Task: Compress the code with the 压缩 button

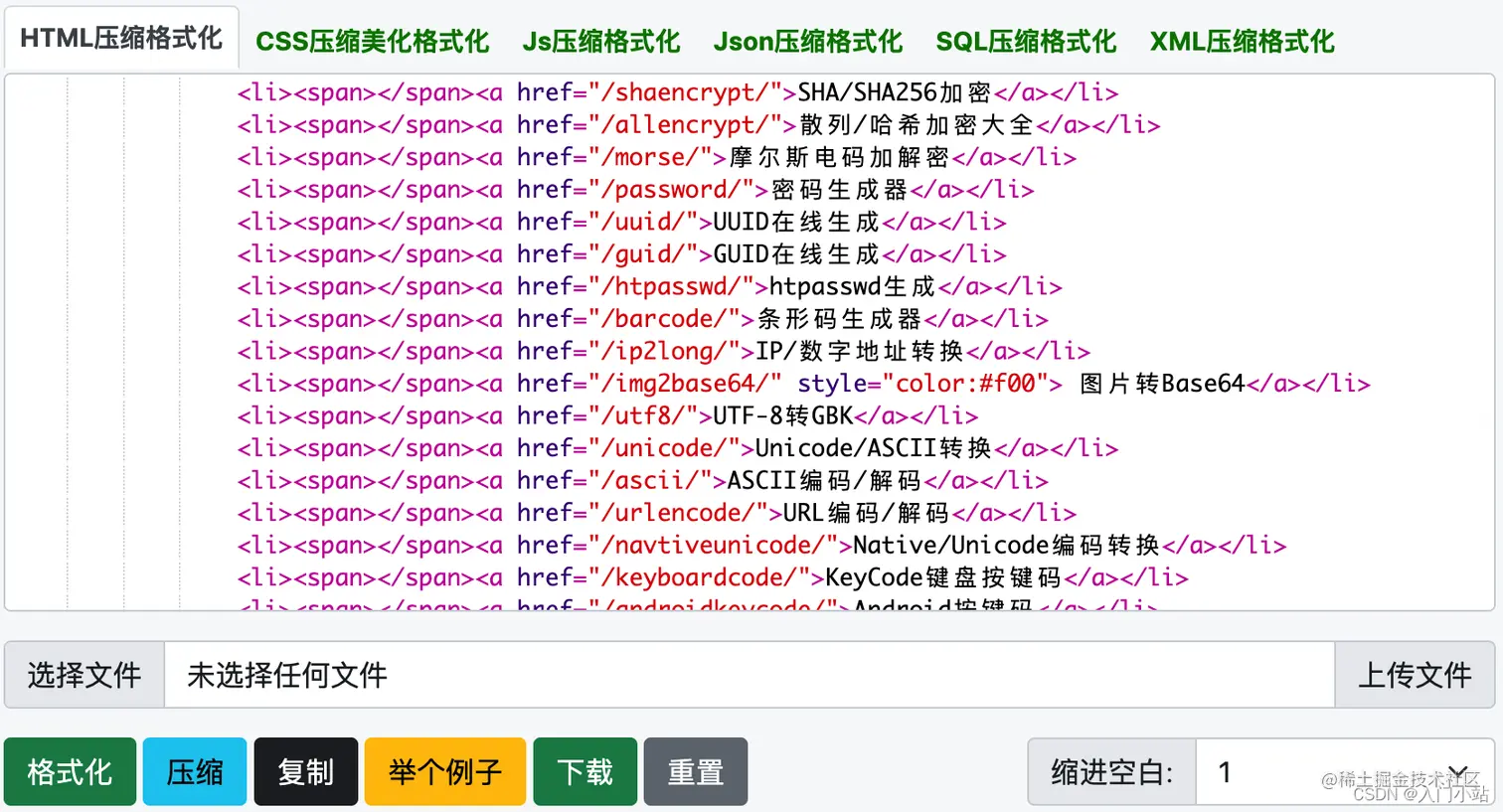Action: pos(195,771)
